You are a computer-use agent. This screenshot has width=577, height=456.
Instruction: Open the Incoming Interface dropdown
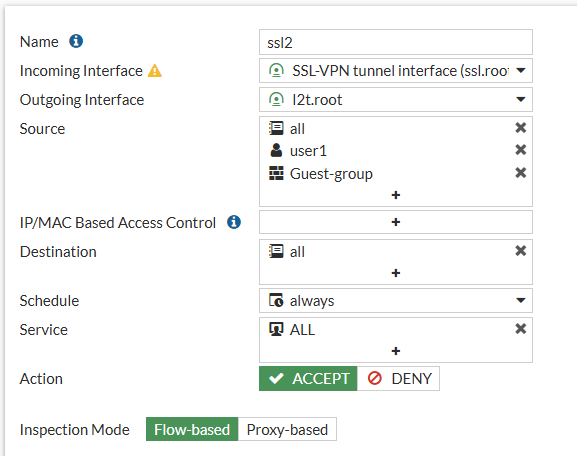point(521,70)
